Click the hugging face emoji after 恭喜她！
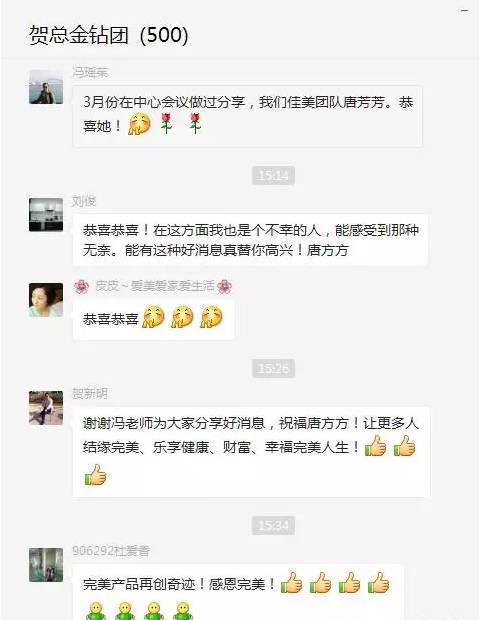 tap(140, 123)
